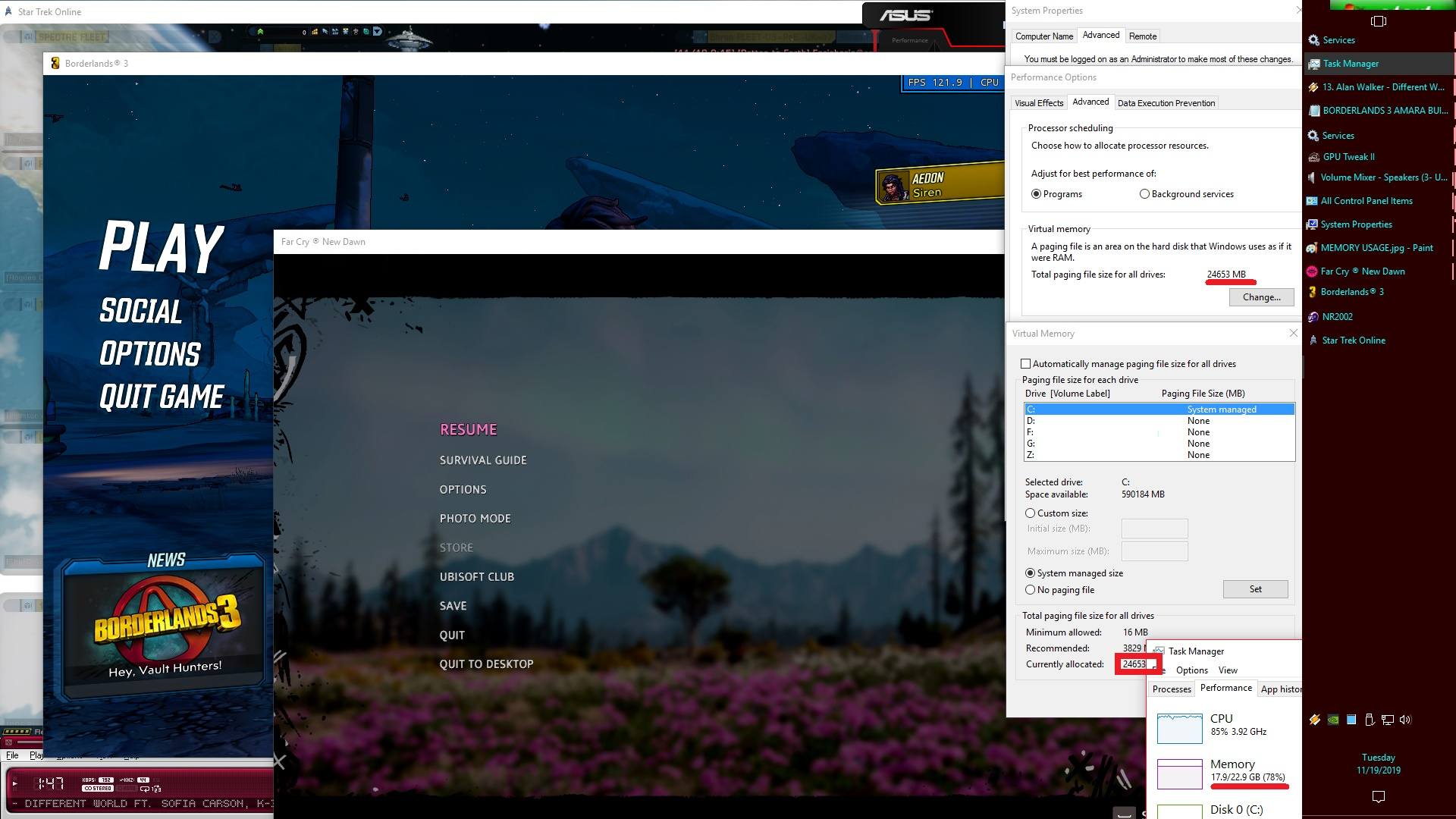Open the Action Center notifications icon
Screen dimensions: 1456x819
pyautogui.click(x=1379, y=796)
